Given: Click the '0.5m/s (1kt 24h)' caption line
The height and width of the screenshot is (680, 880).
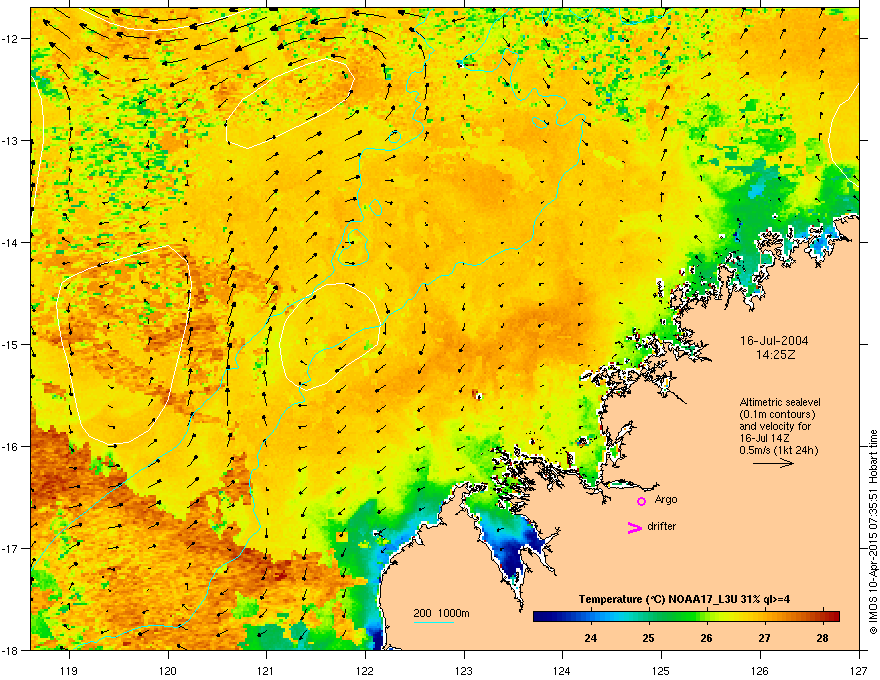Looking at the screenshot, I should [x=779, y=450].
